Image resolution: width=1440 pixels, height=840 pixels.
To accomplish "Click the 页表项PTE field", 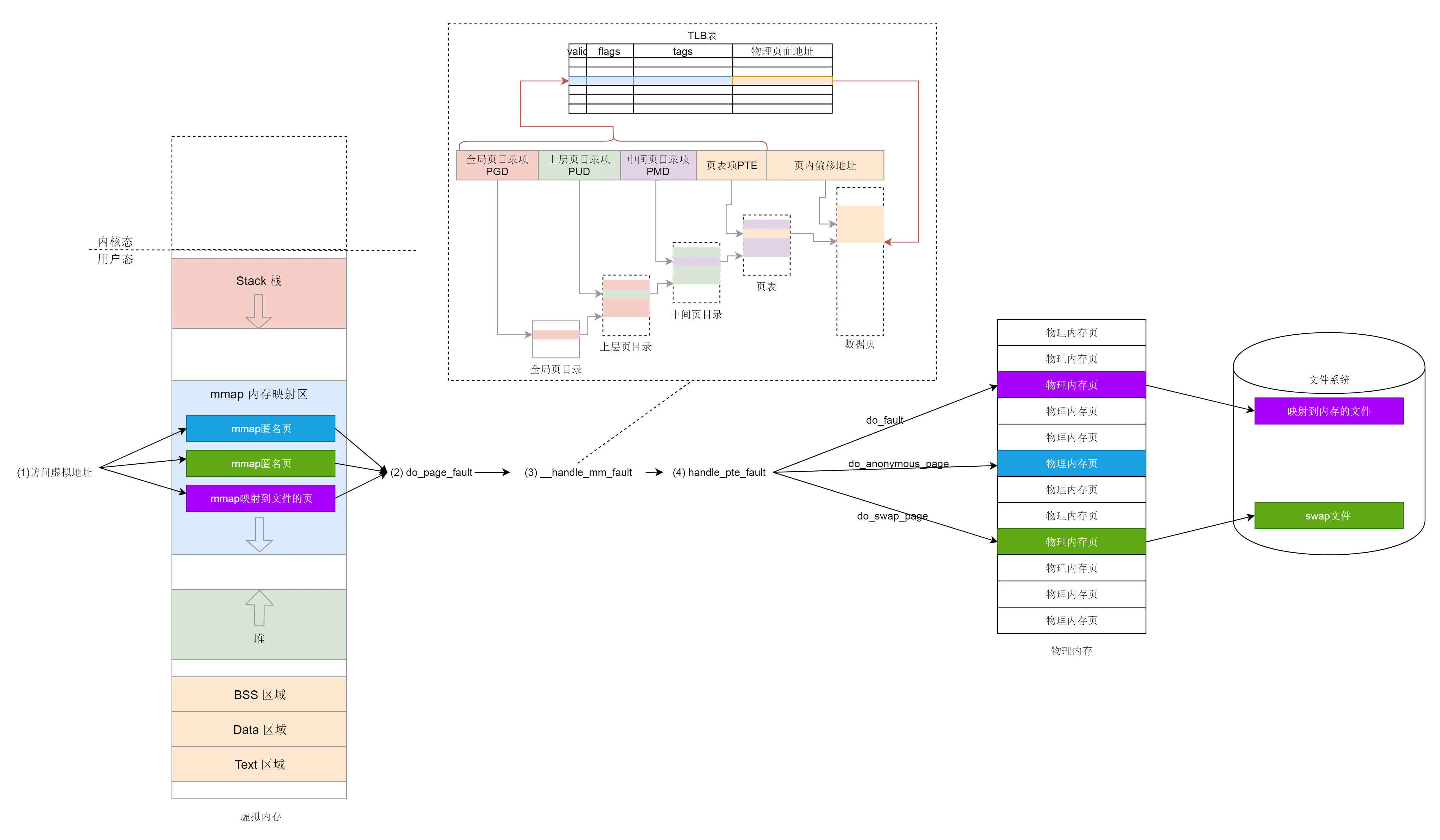I will (731, 165).
